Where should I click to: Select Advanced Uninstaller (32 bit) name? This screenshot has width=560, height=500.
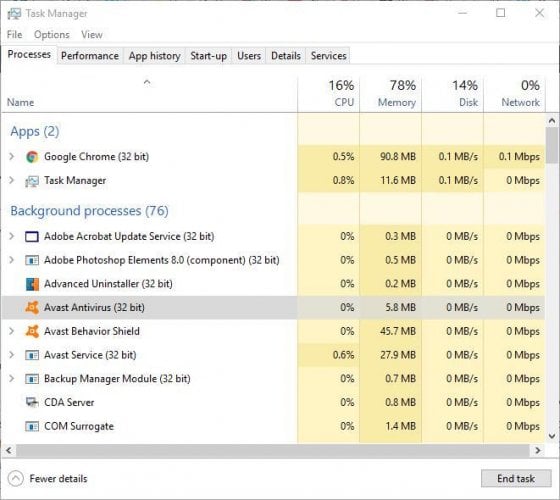[108, 284]
